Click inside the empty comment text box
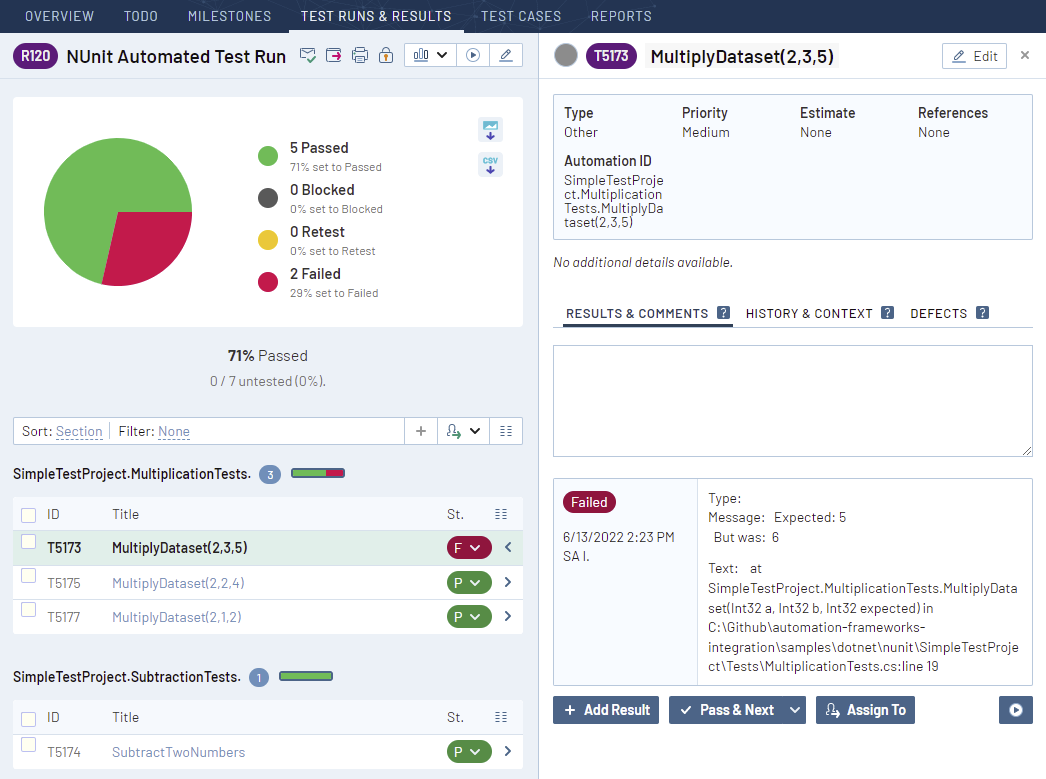This screenshot has width=1046, height=779. coord(792,400)
